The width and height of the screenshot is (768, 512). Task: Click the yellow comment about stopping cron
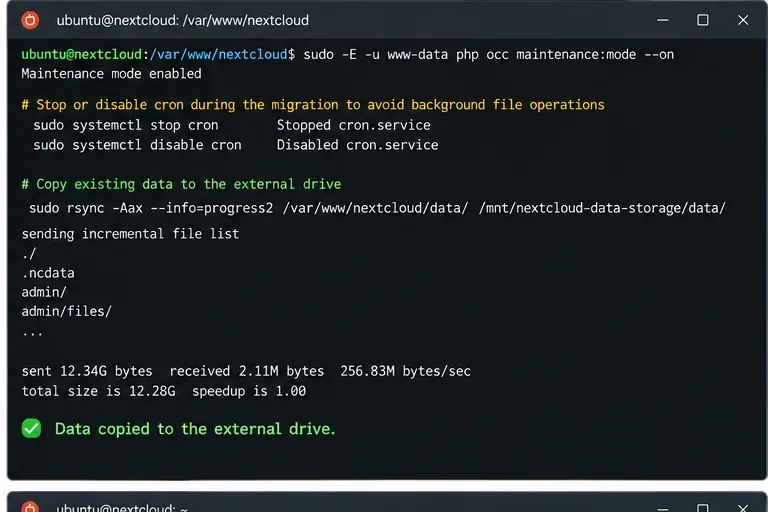coord(313,105)
